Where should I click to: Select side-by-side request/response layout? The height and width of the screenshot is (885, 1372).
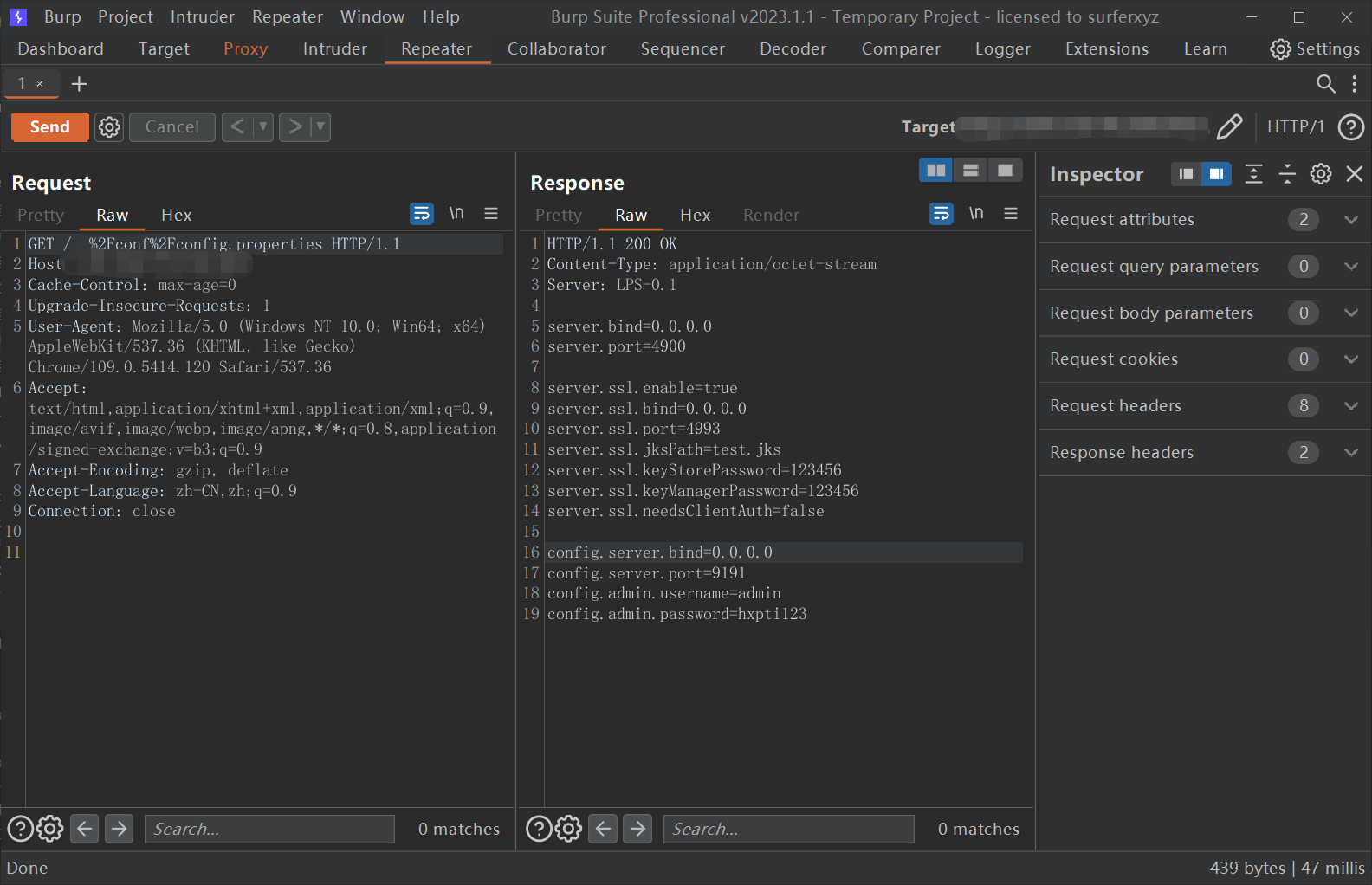[x=936, y=170]
